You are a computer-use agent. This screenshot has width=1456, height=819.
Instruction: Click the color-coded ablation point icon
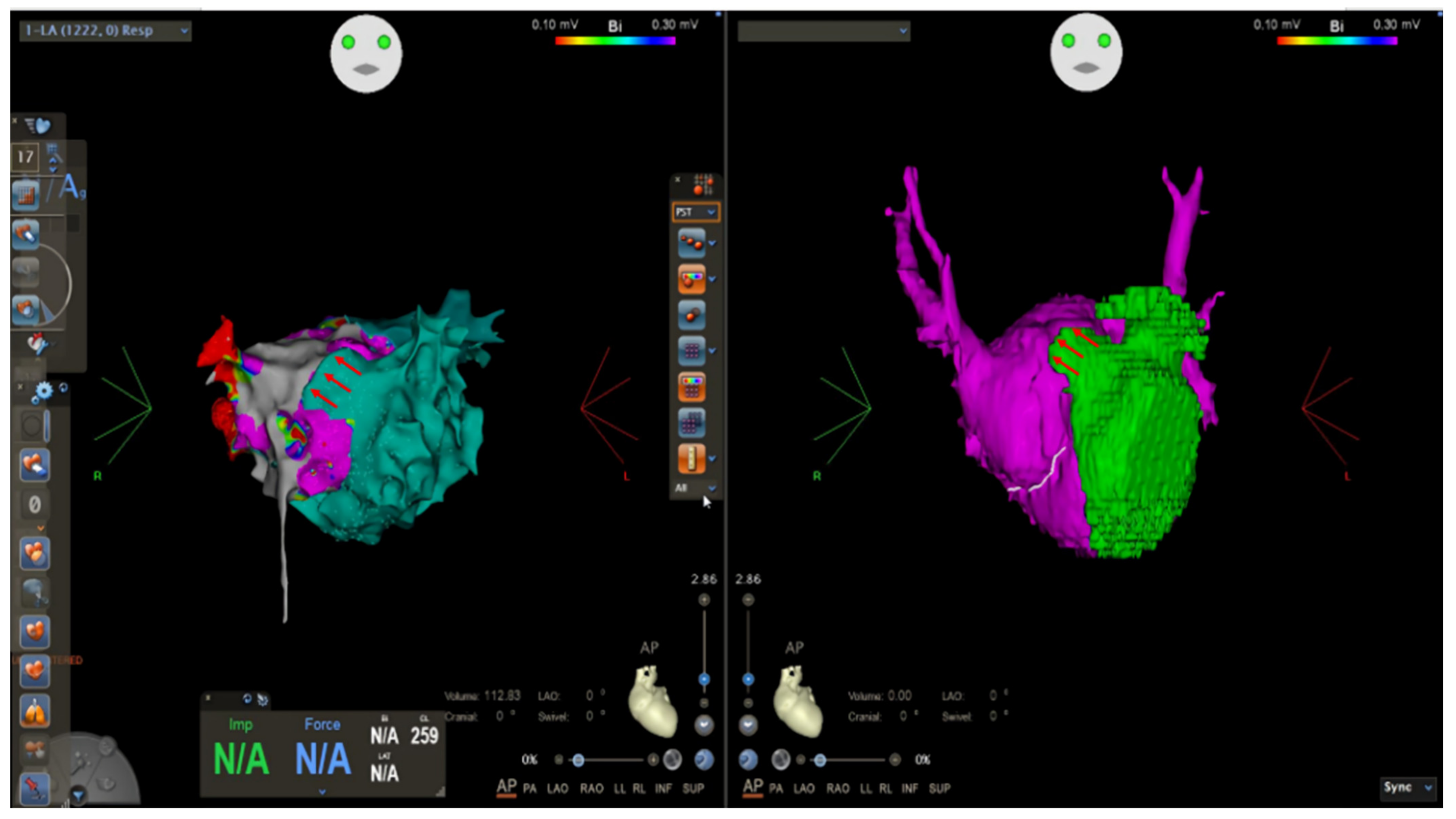point(691,279)
